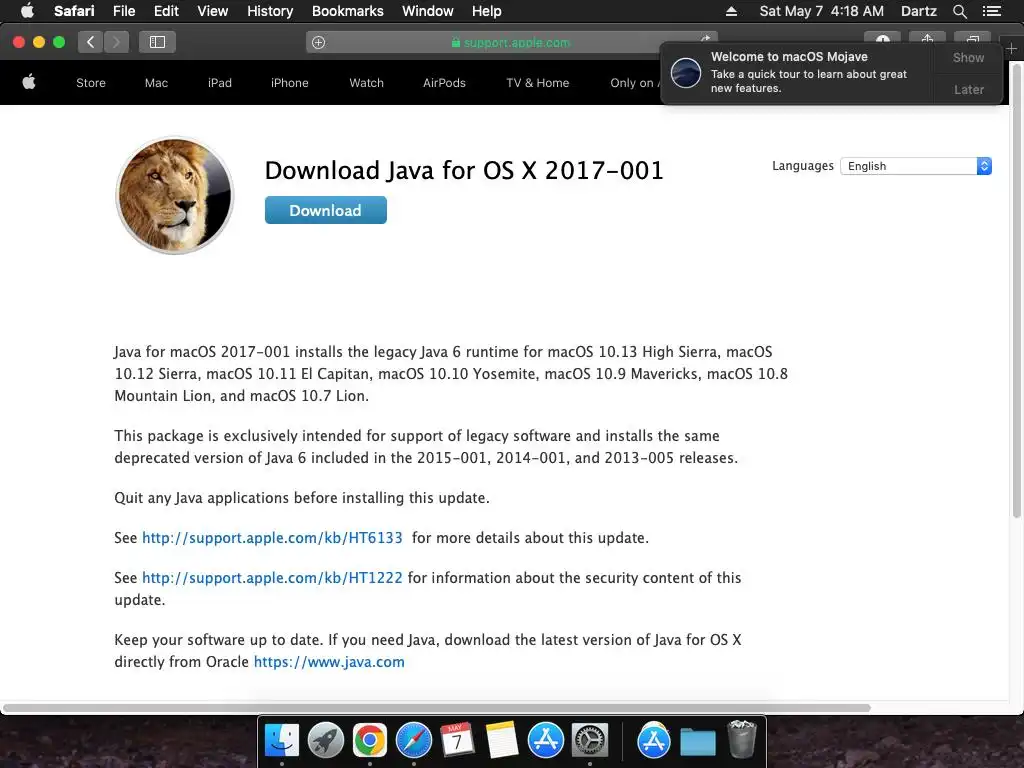This screenshot has height=768, width=1024.
Task: Open System Preferences gear in Dock
Action: pos(590,741)
